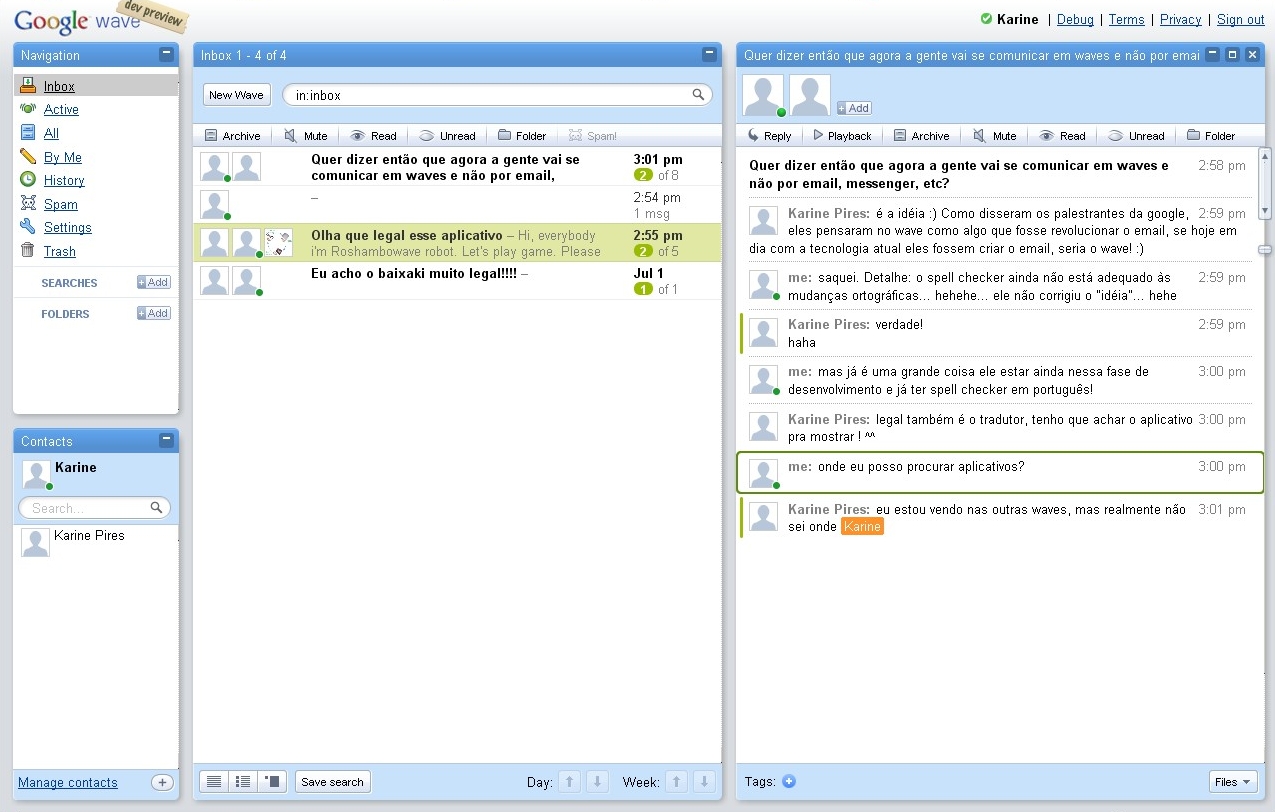1275x812 pixels.
Task: Open the Manage contacts link
Action: click(x=68, y=782)
